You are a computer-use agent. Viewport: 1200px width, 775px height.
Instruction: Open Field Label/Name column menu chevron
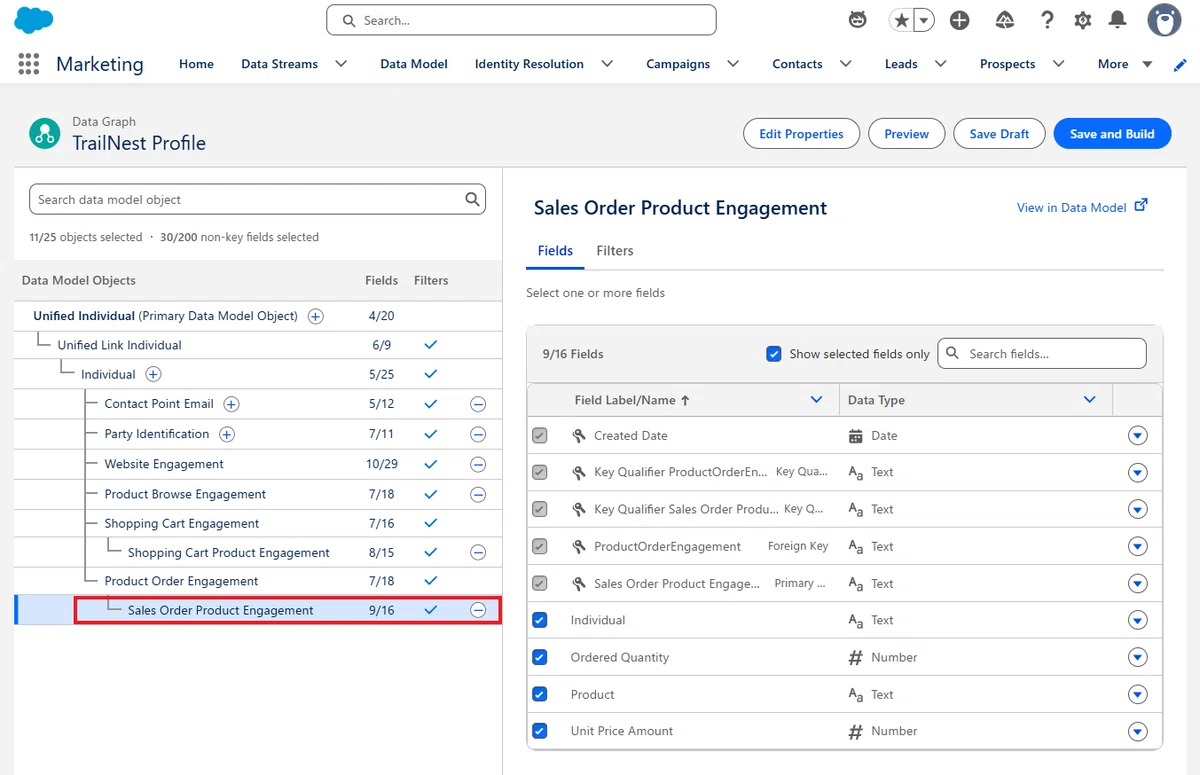pyautogui.click(x=817, y=400)
